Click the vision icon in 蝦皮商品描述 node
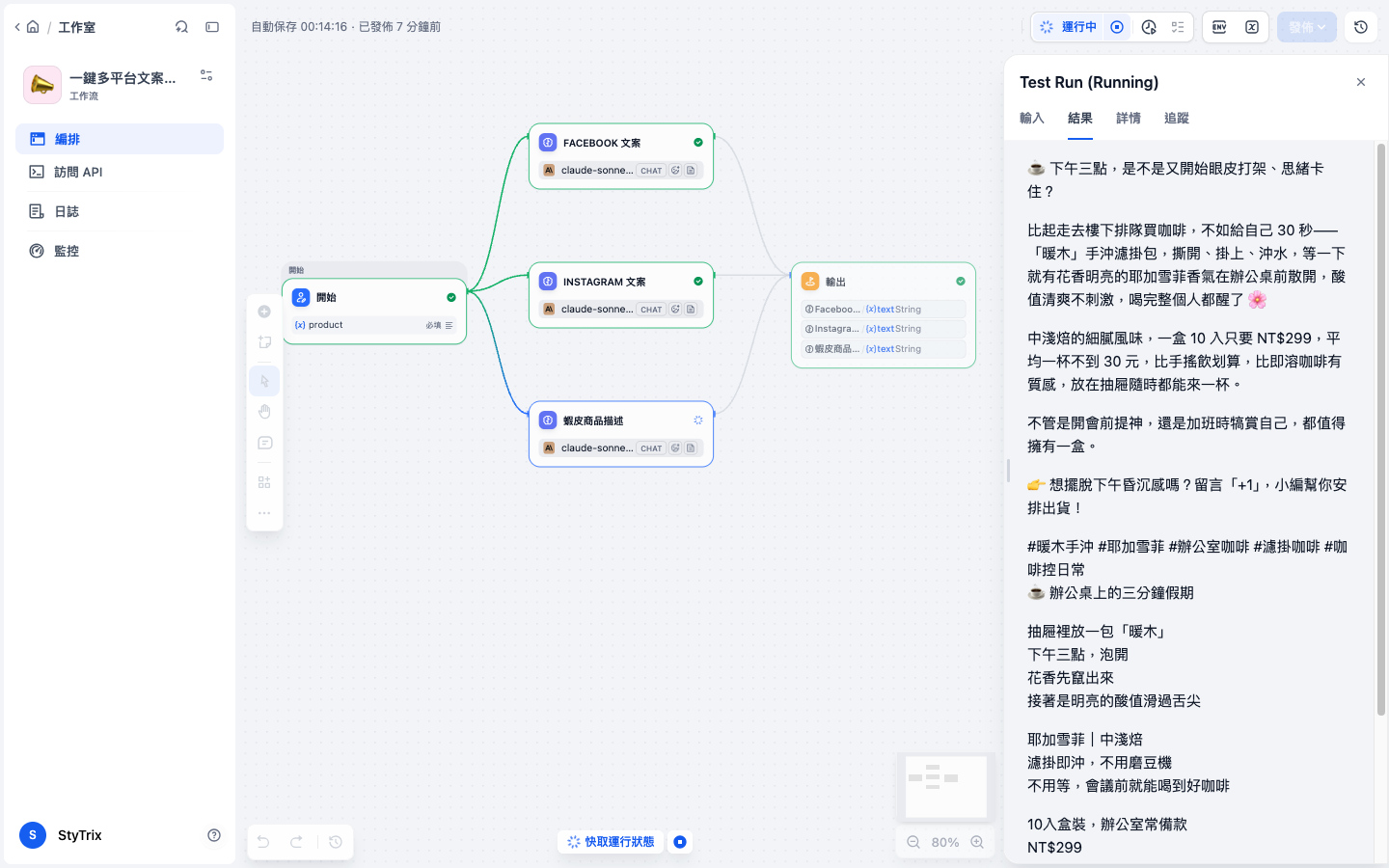Viewport: 1389px width, 868px height. pyautogui.click(x=675, y=448)
